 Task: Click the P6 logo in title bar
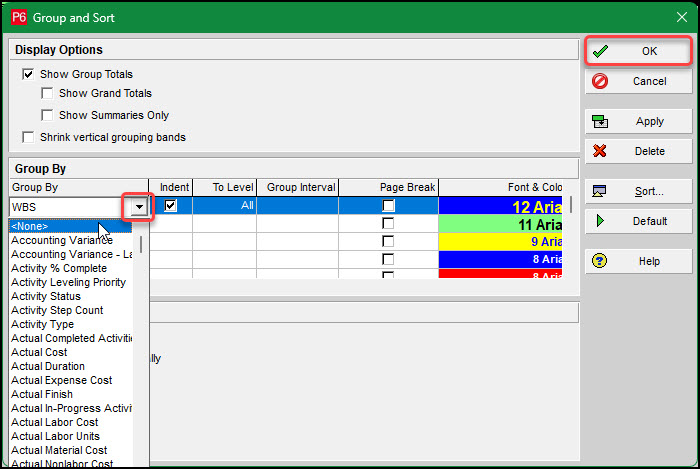pos(19,17)
